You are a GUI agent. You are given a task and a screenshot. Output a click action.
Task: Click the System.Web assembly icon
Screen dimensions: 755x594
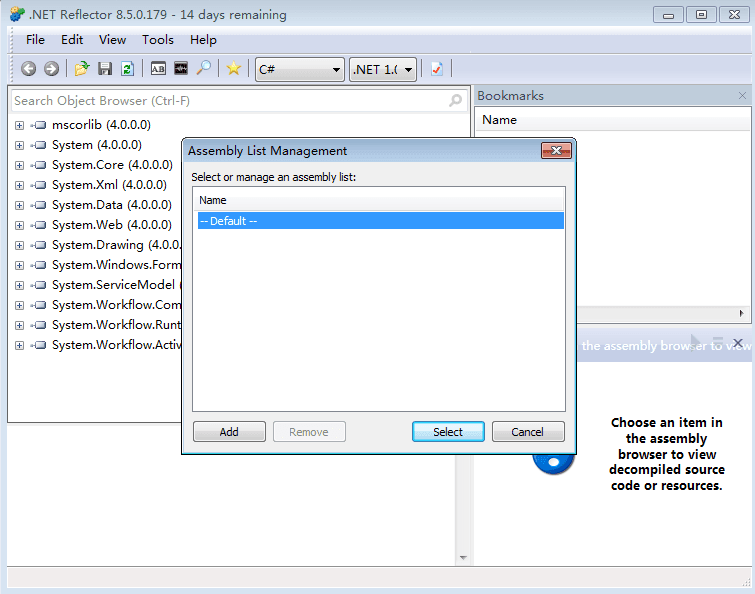pos(39,225)
